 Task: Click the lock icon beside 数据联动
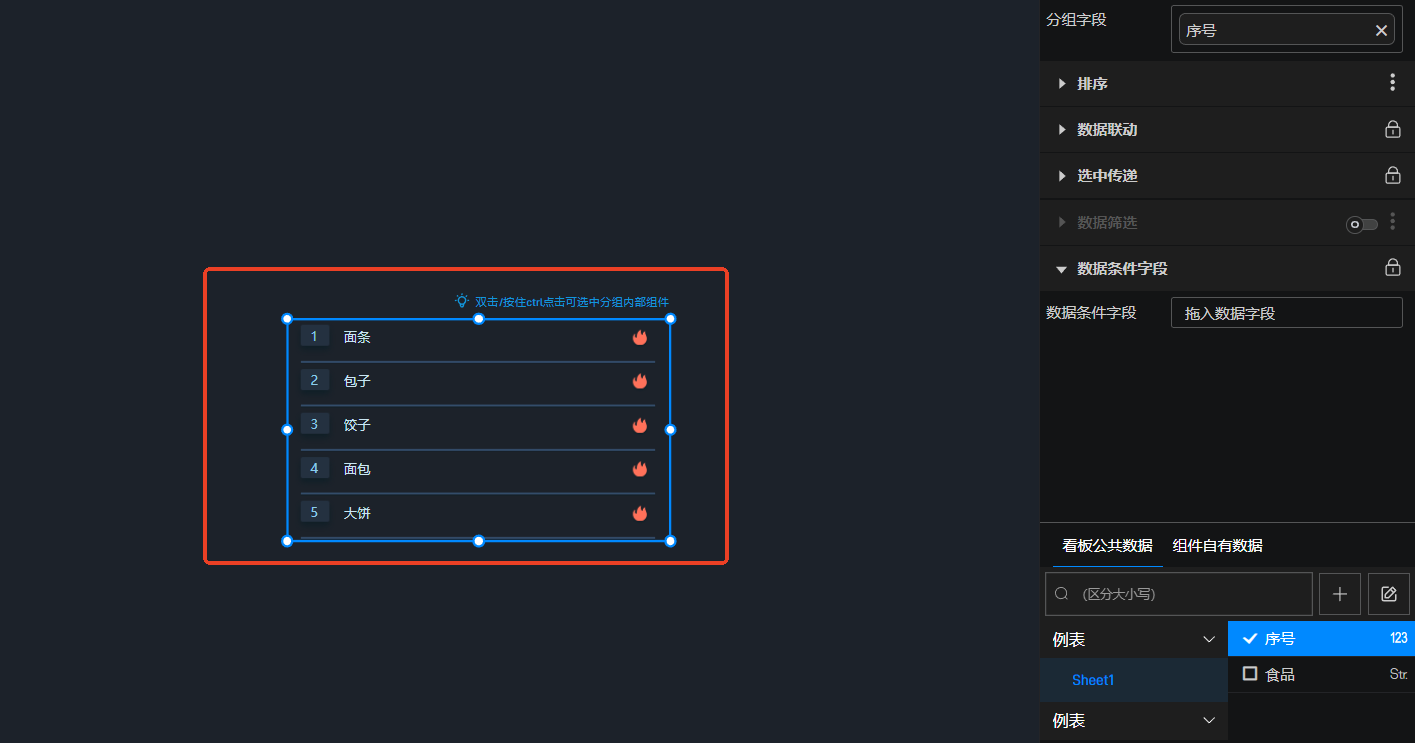tap(1392, 129)
